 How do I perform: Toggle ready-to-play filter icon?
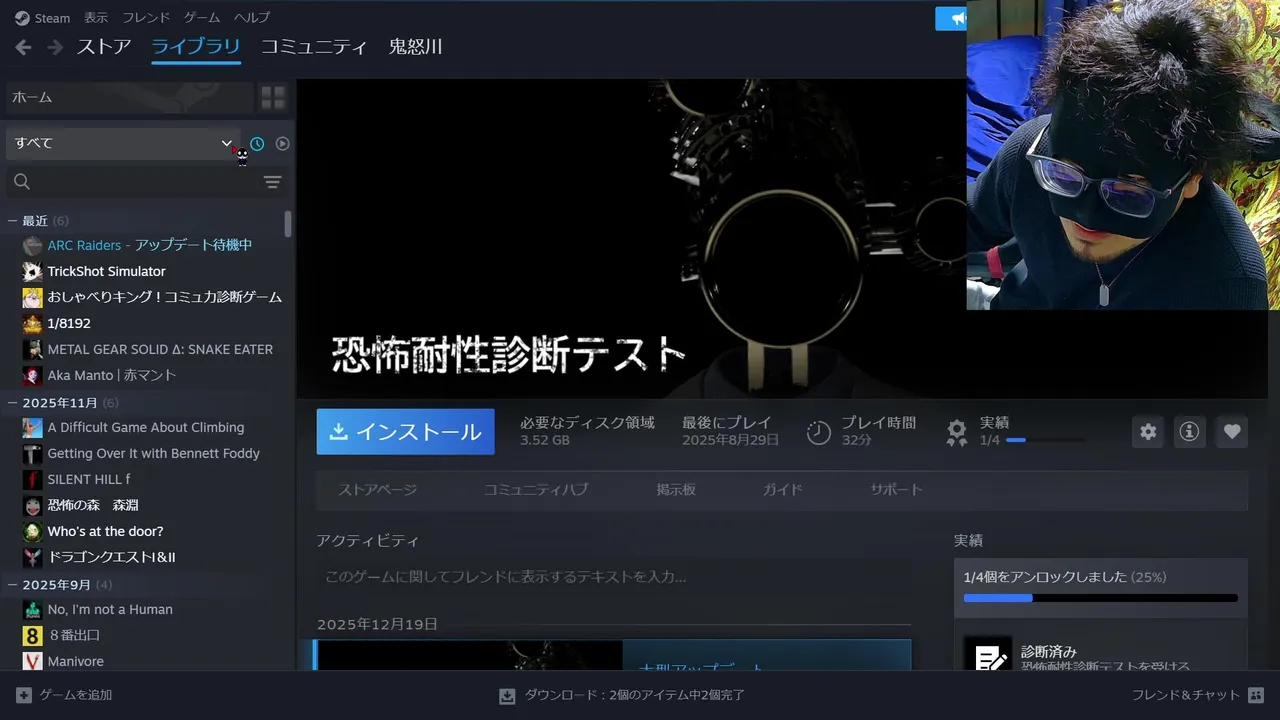click(x=282, y=144)
